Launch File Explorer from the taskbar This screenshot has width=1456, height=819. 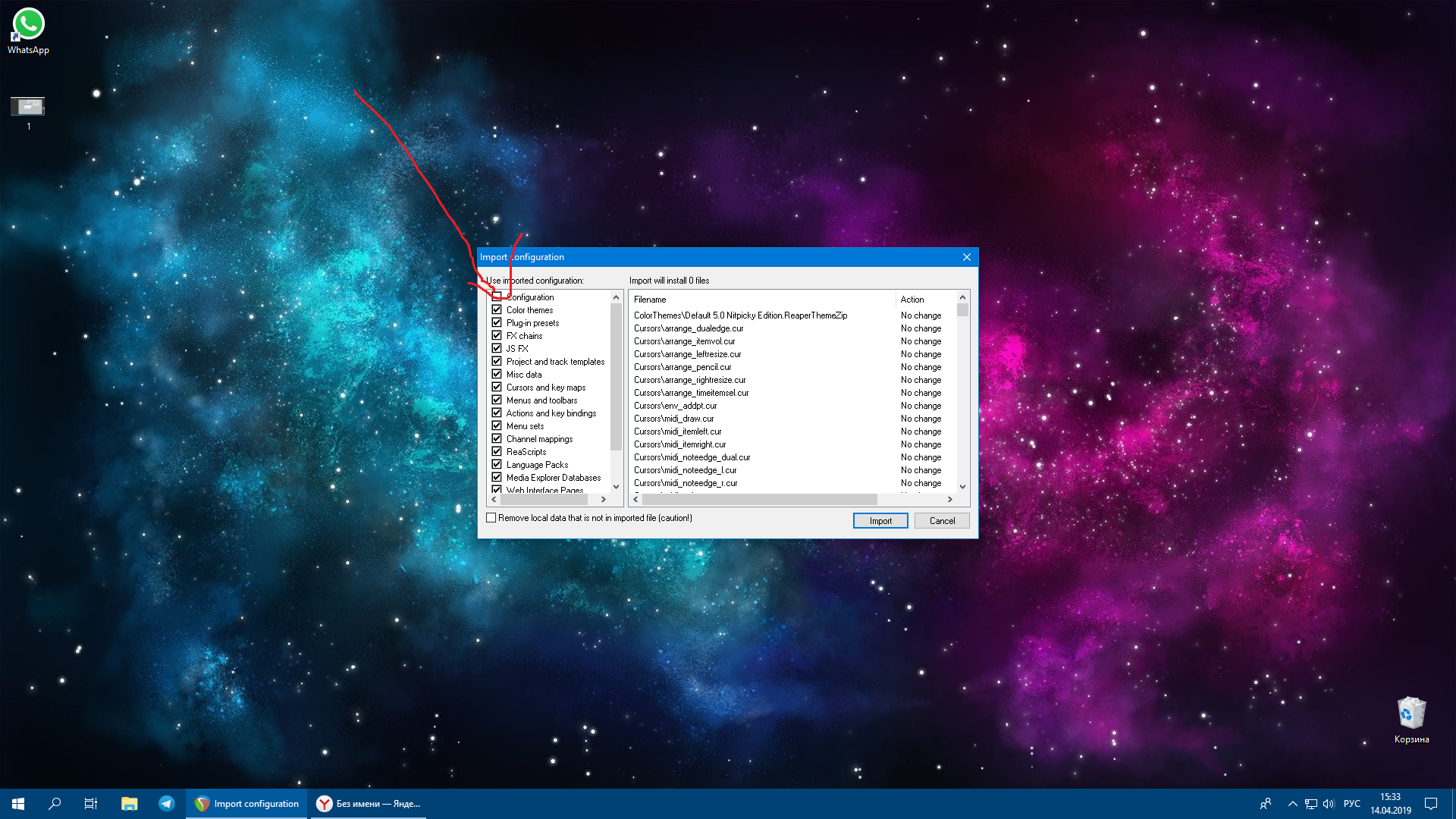point(129,804)
